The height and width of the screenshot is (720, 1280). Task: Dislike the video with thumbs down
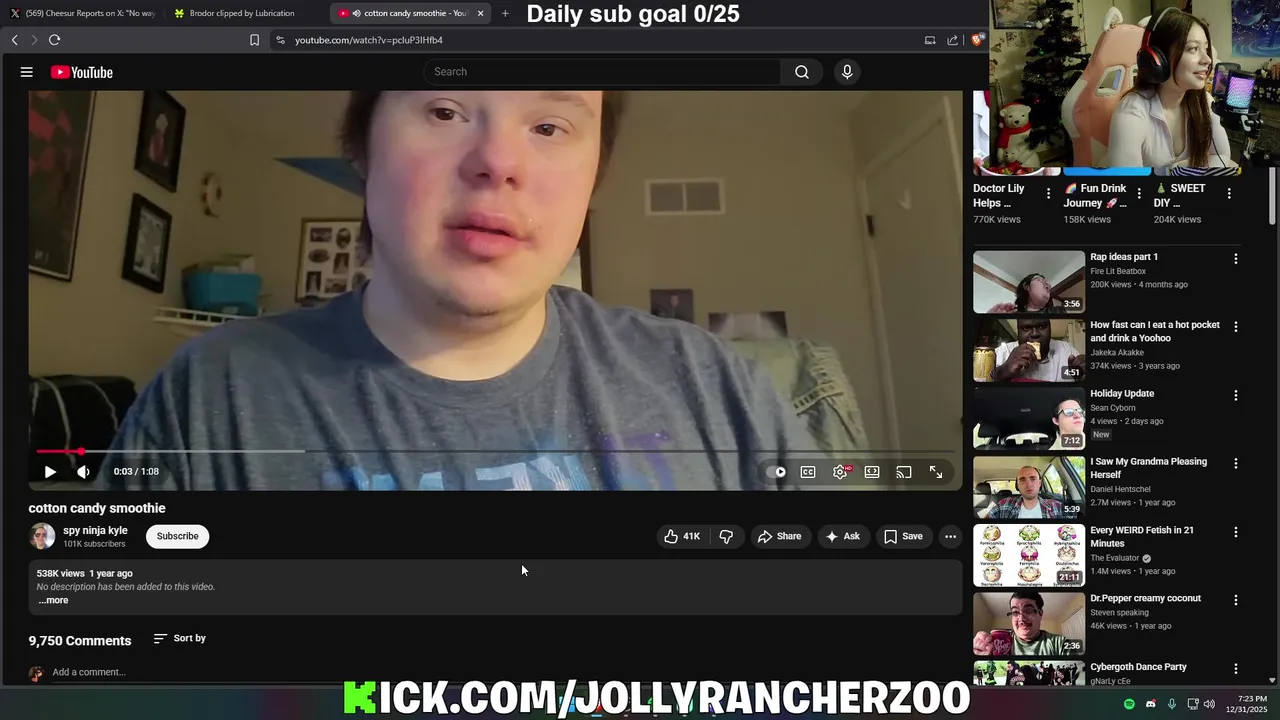click(x=726, y=537)
